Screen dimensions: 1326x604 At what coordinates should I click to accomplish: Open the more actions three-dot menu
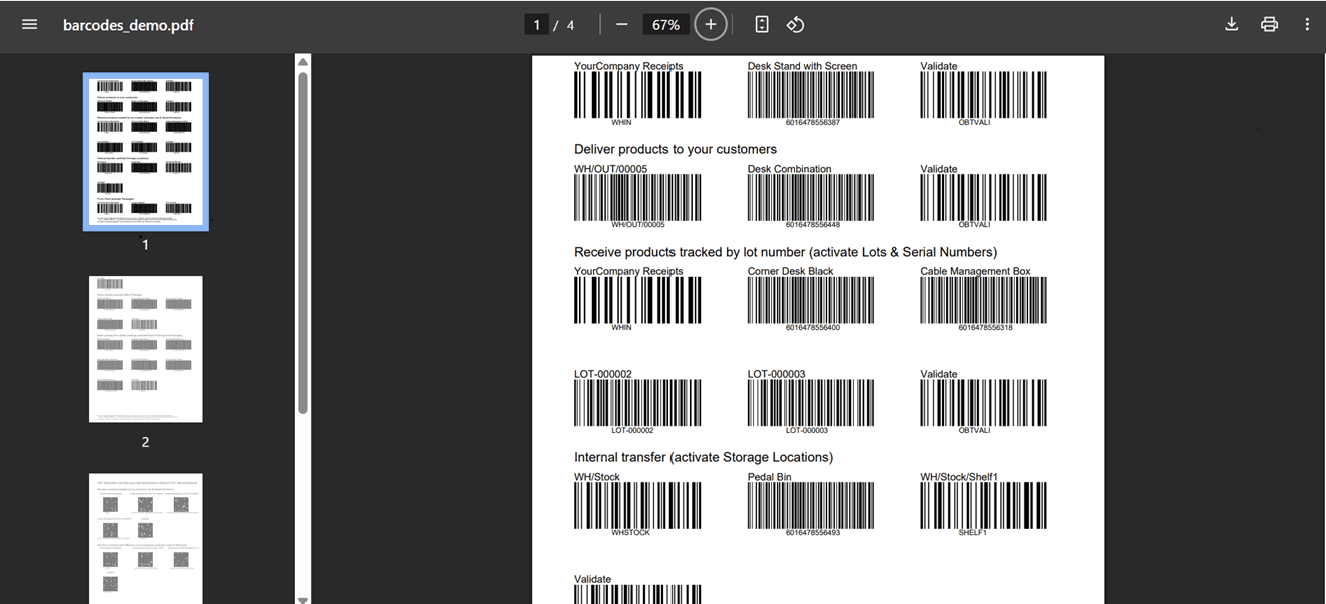tap(1307, 24)
